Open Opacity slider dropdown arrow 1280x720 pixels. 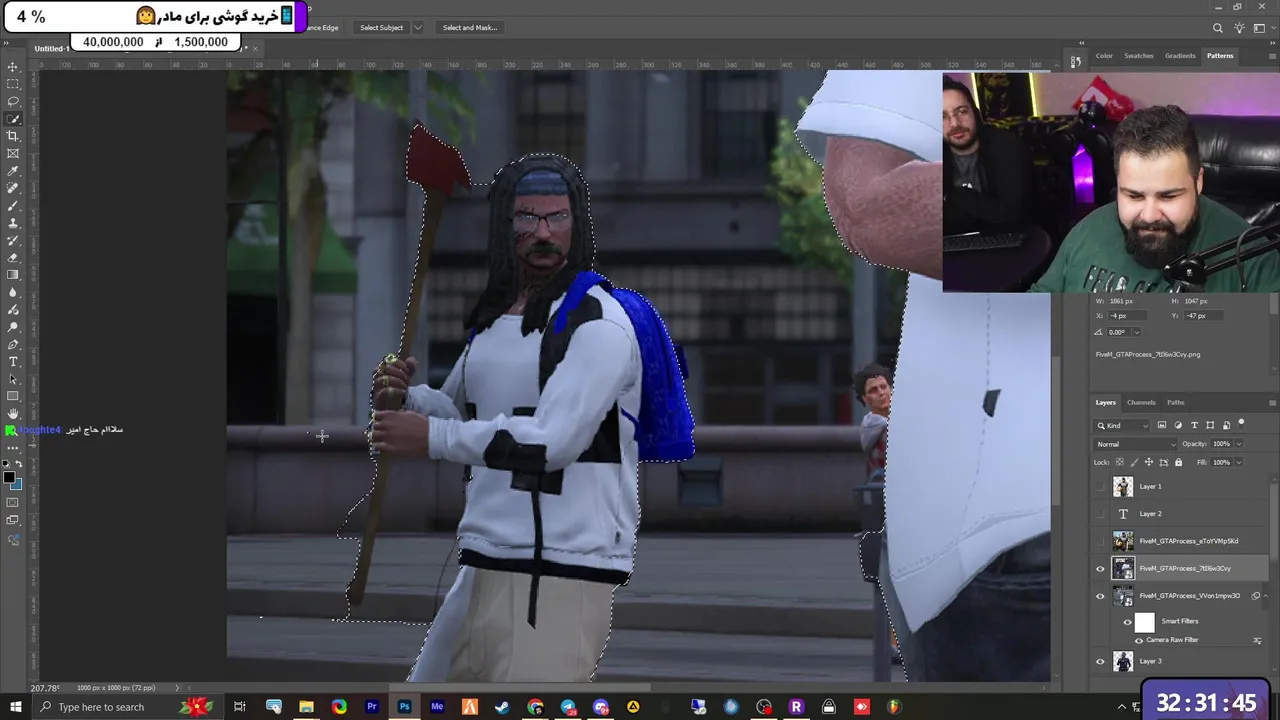point(1238,444)
